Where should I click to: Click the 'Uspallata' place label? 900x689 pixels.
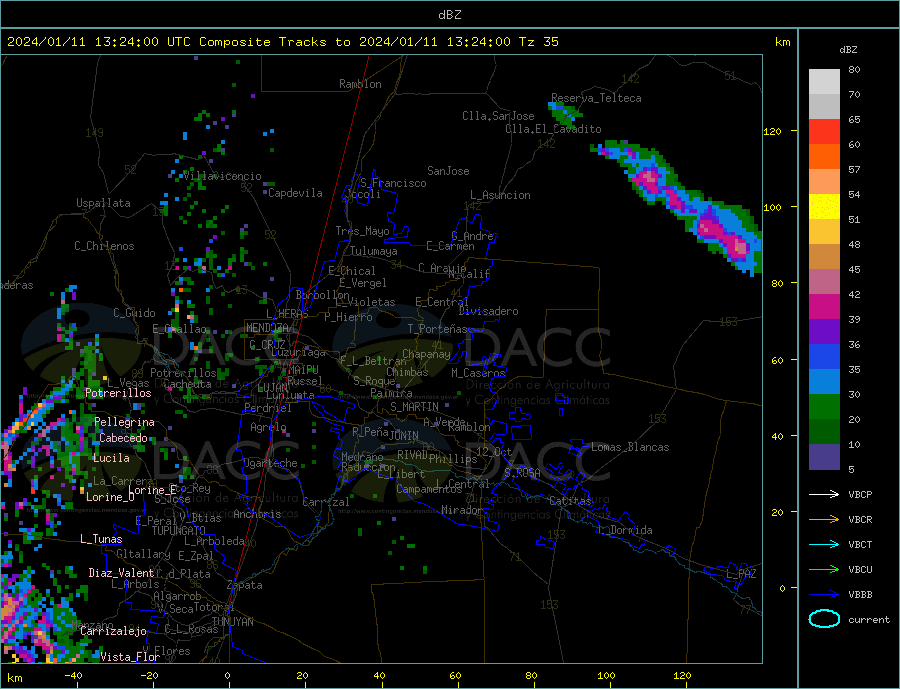[x=103, y=203]
